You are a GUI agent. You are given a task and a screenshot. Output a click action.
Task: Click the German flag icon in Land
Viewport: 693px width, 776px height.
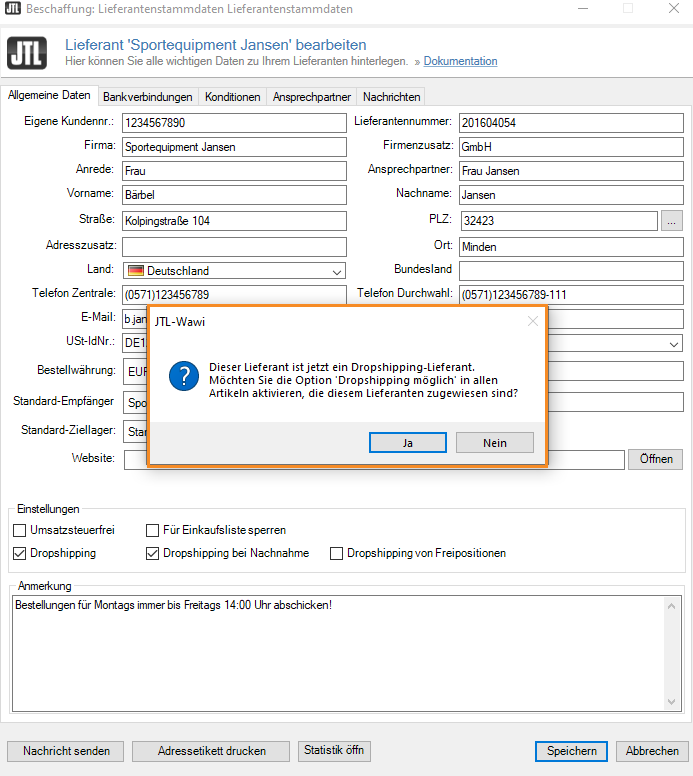136,271
